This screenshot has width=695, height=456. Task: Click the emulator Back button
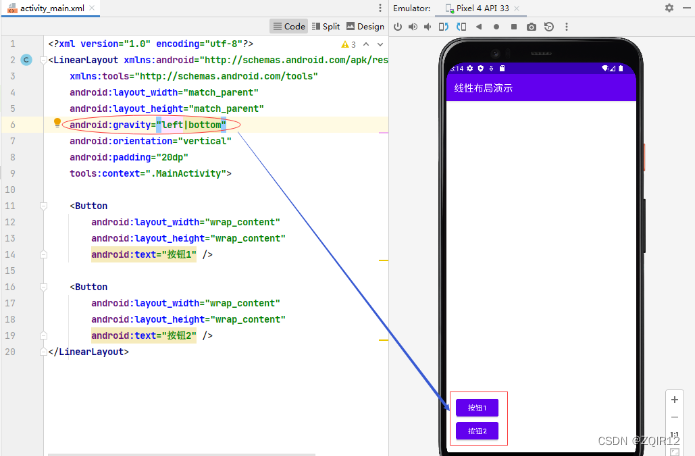click(479, 27)
